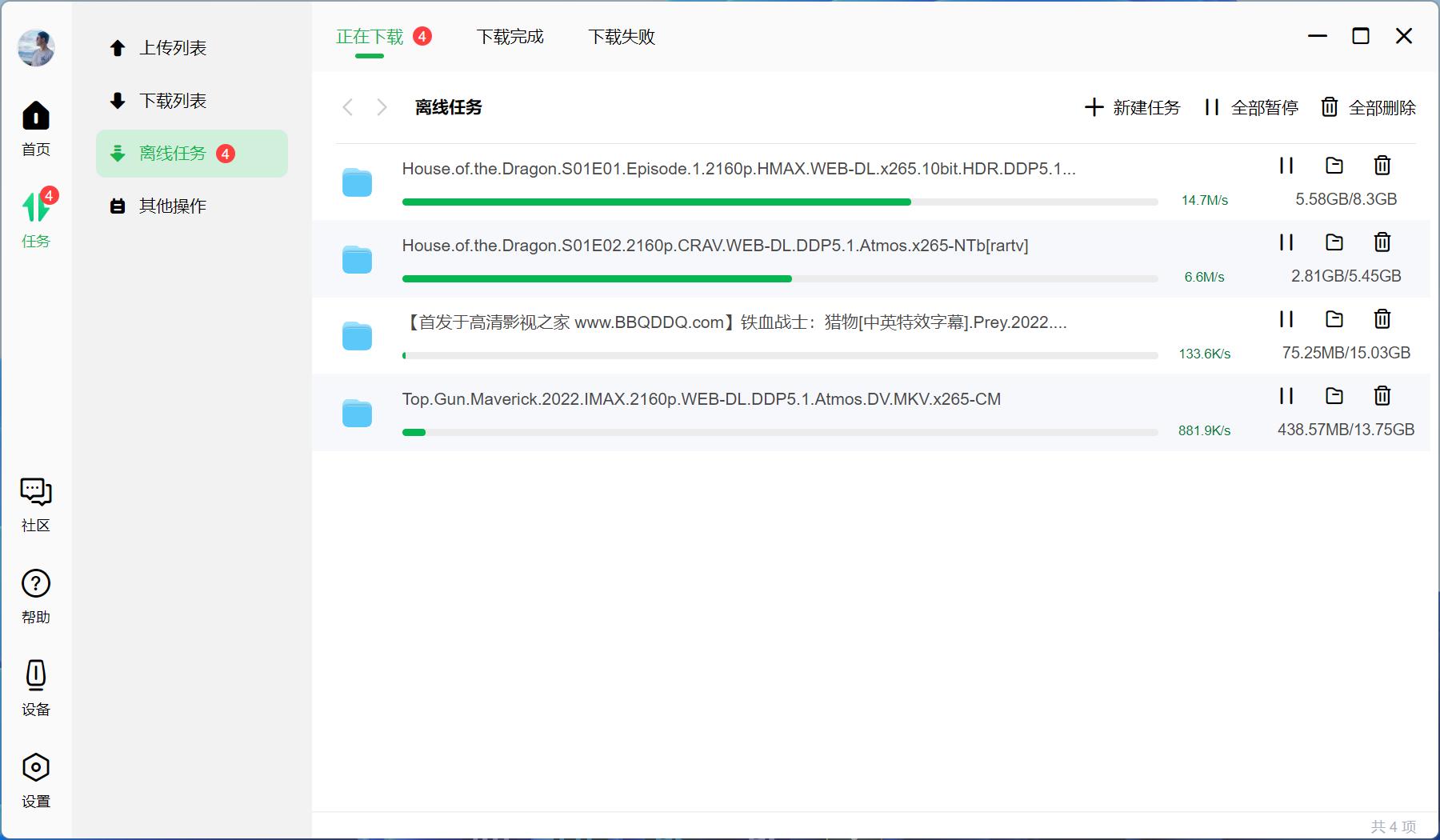Go back using the left navigation arrow
1440x840 pixels.
pos(348,107)
